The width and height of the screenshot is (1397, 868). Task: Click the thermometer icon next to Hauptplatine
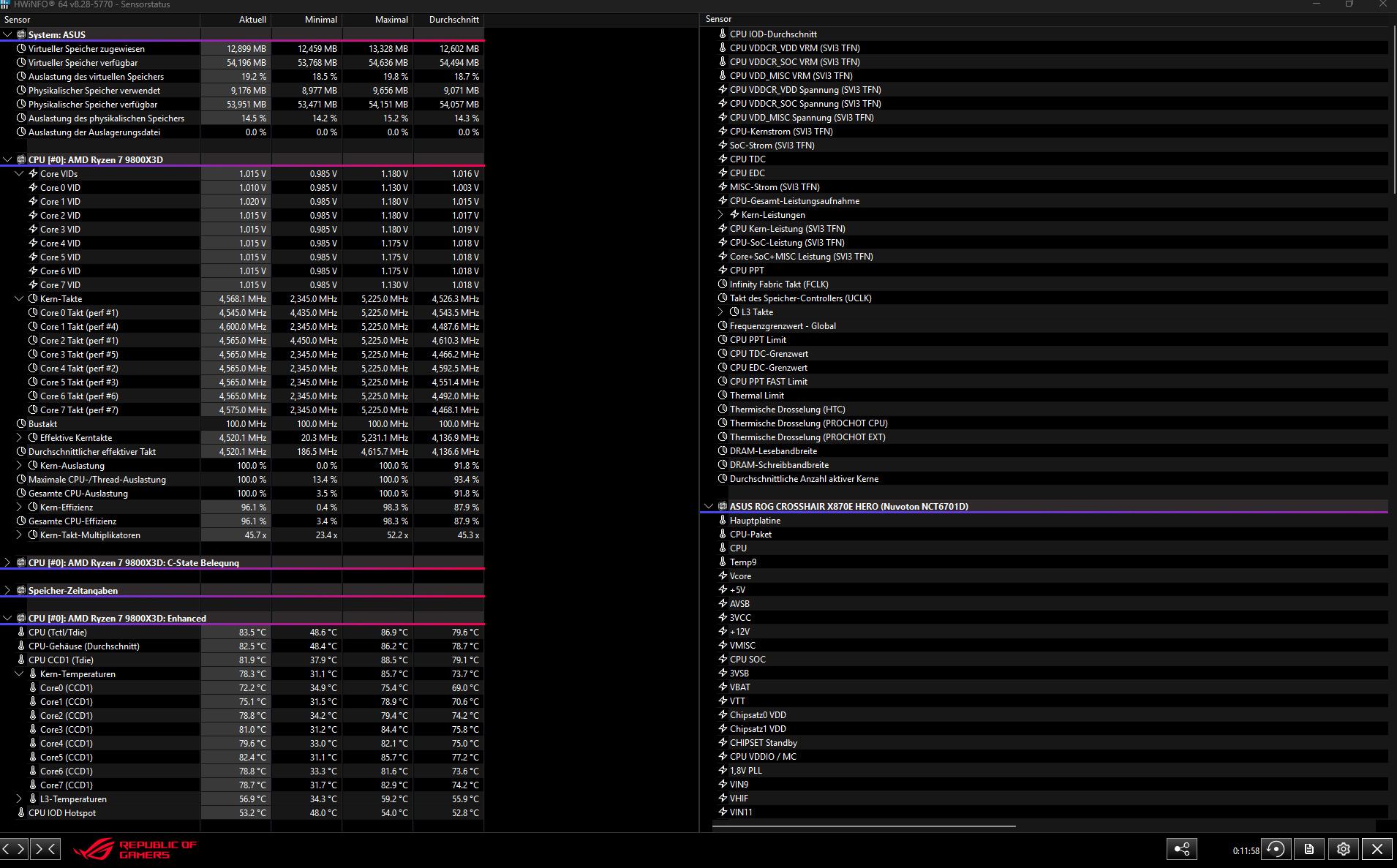pyautogui.click(x=723, y=520)
